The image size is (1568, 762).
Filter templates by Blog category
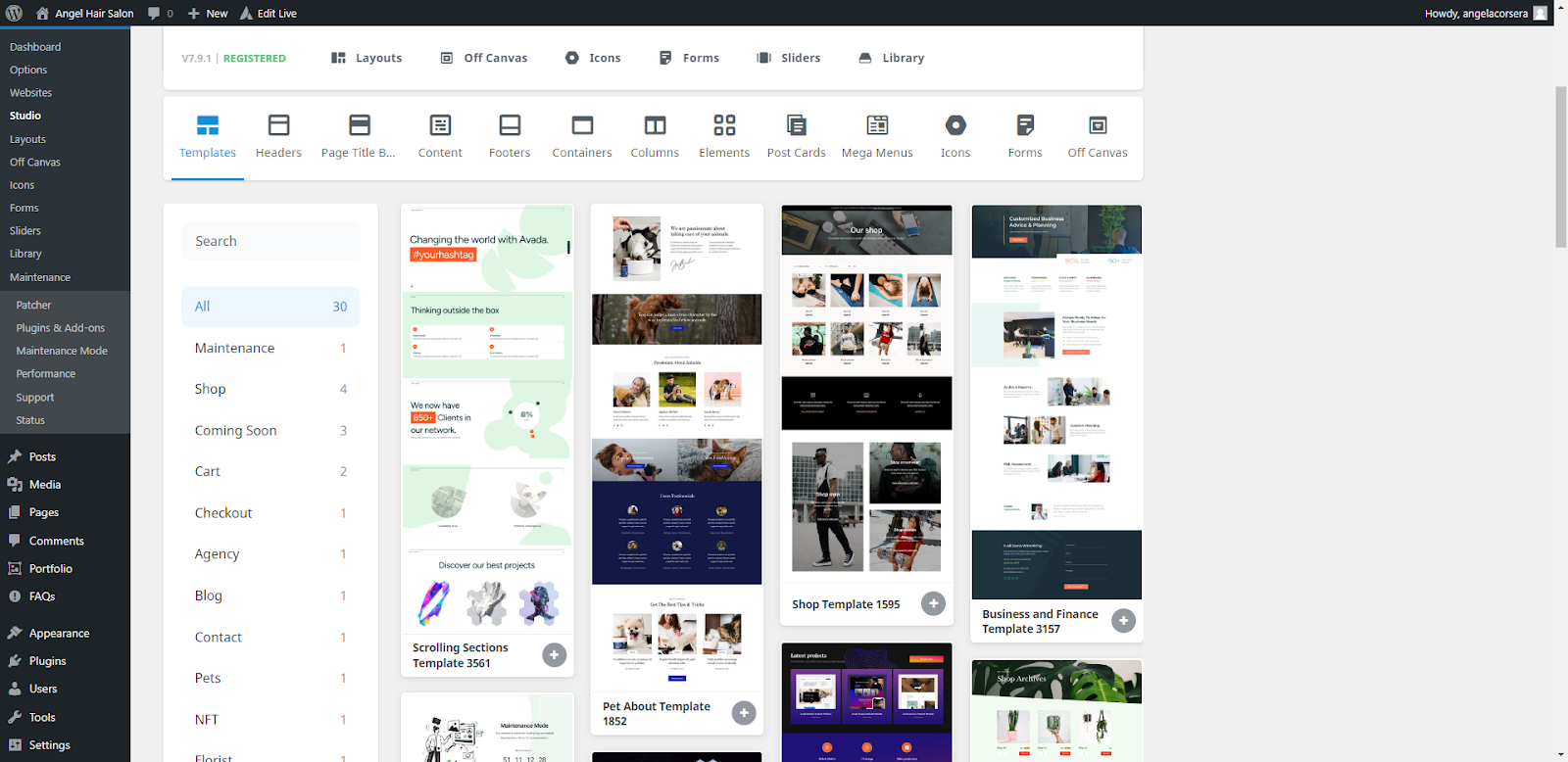tap(270, 595)
